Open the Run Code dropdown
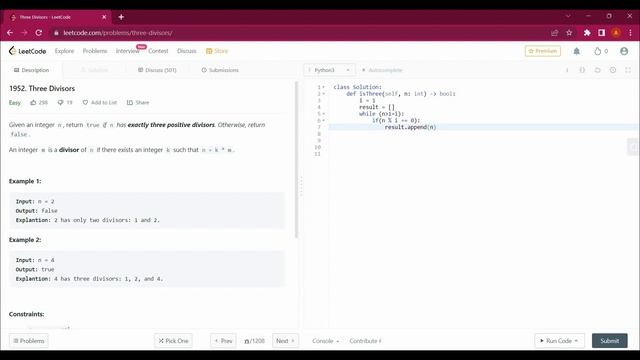Image resolution: width=640 pixels, height=360 pixels. [560, 341]
